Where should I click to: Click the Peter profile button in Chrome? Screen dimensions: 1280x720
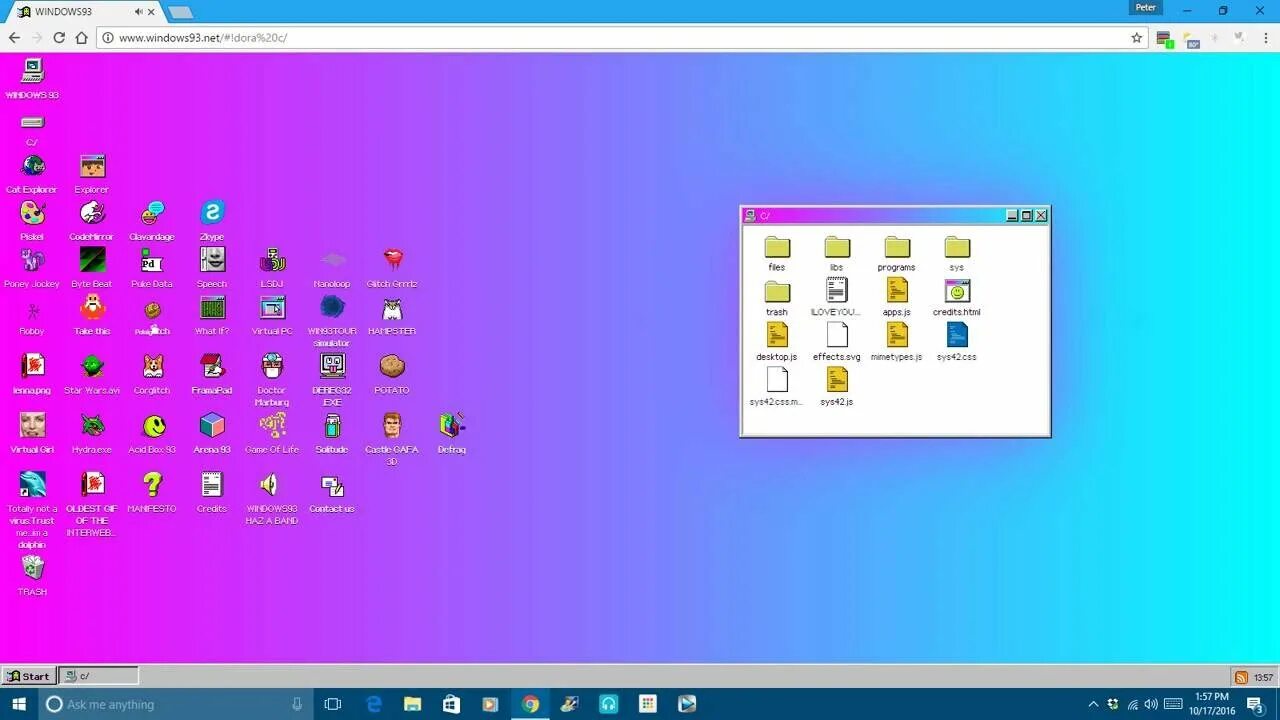(1145, 8)
